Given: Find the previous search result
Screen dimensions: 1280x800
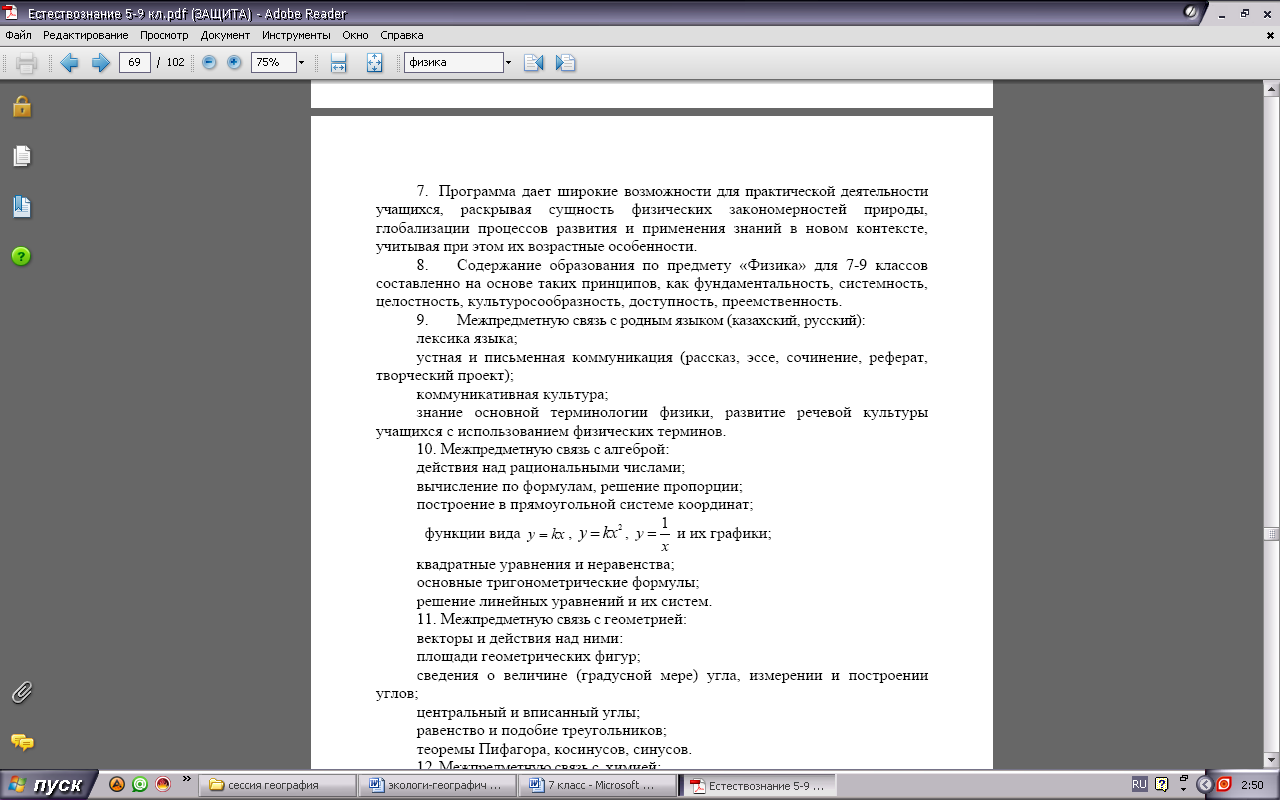Looking at the screenshot, I should click(533, 63).
